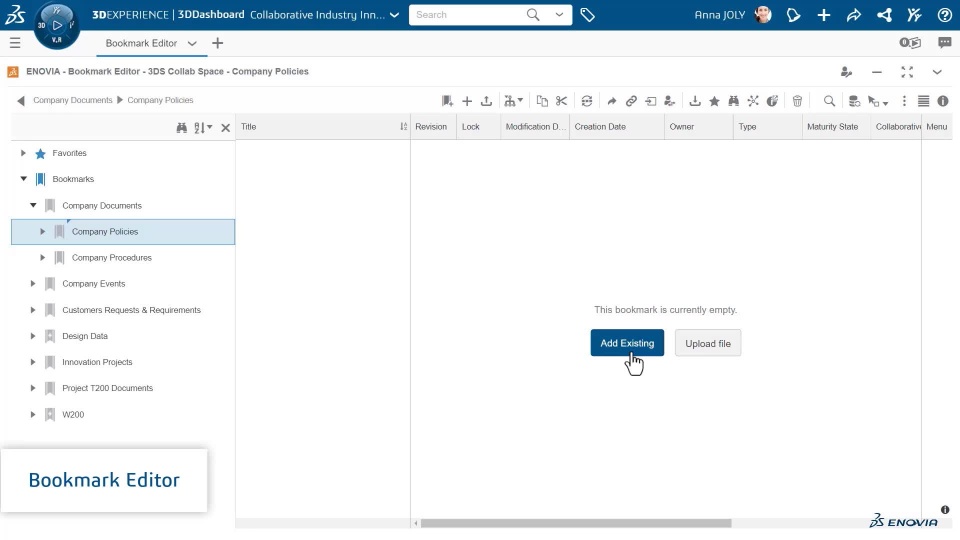Click the plus add-content toolbar icon
960x540 pixels.
[x=467, y=101]
